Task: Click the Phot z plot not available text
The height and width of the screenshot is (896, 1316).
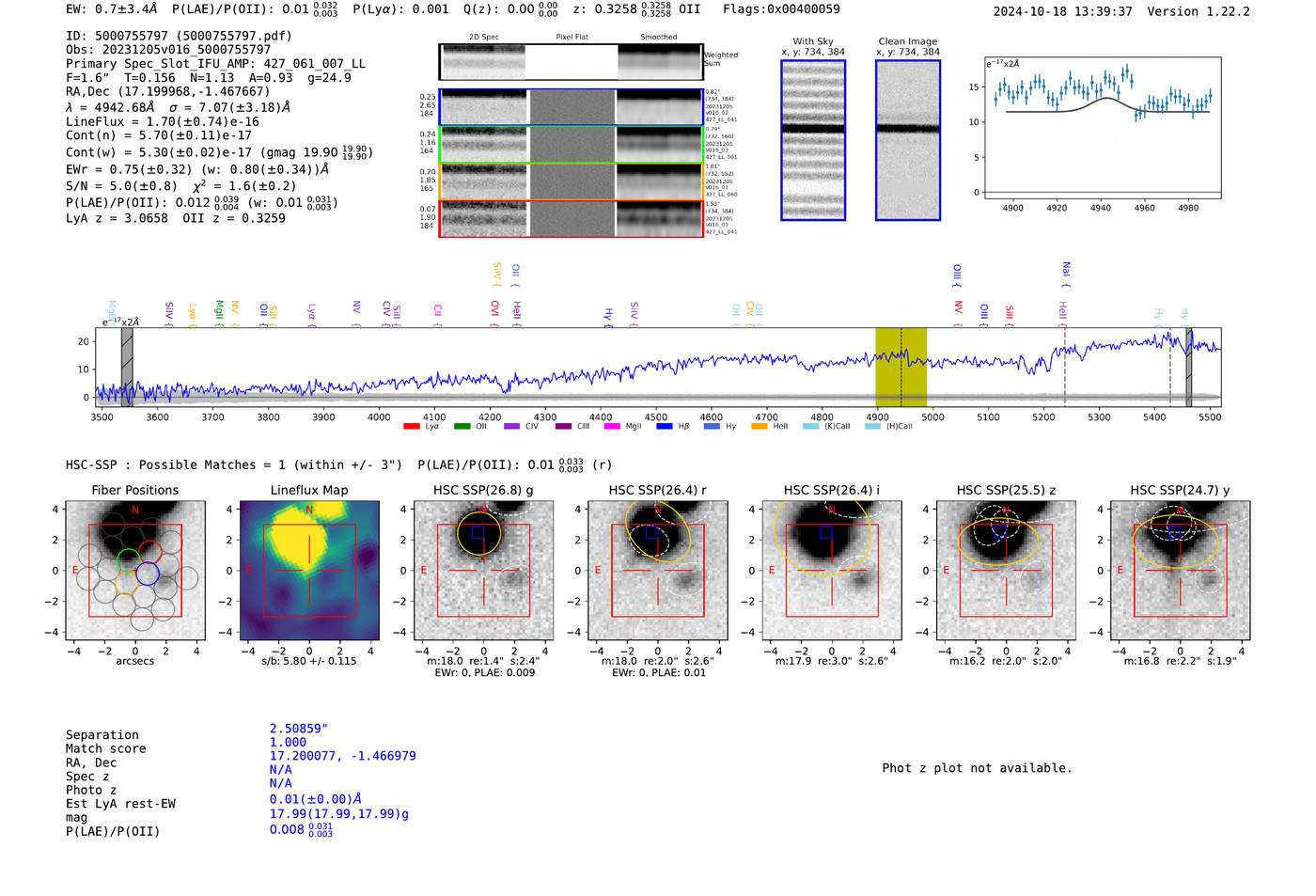Action: 977,768
